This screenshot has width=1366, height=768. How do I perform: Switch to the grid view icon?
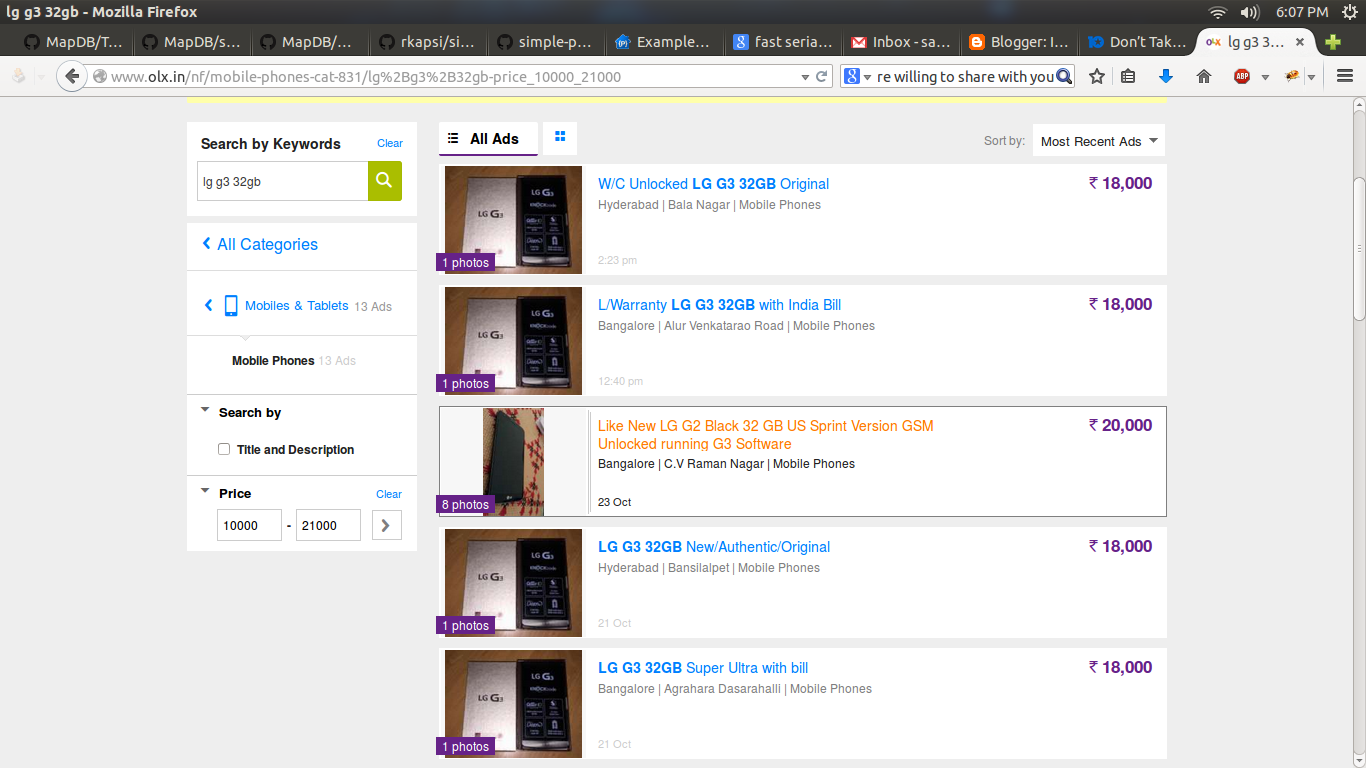[x=560, y=138]
